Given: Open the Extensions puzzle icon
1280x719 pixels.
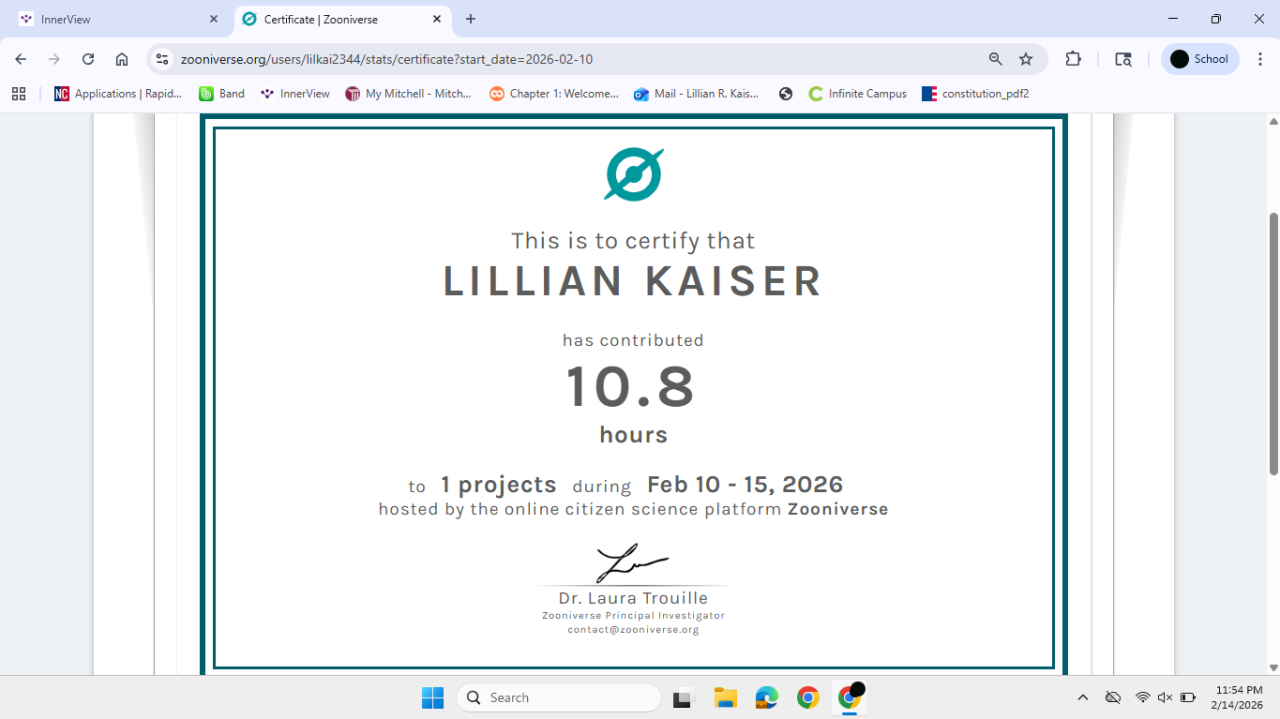Looking at the screenshot, I should pyautogui.click(x=1073, y=59).
